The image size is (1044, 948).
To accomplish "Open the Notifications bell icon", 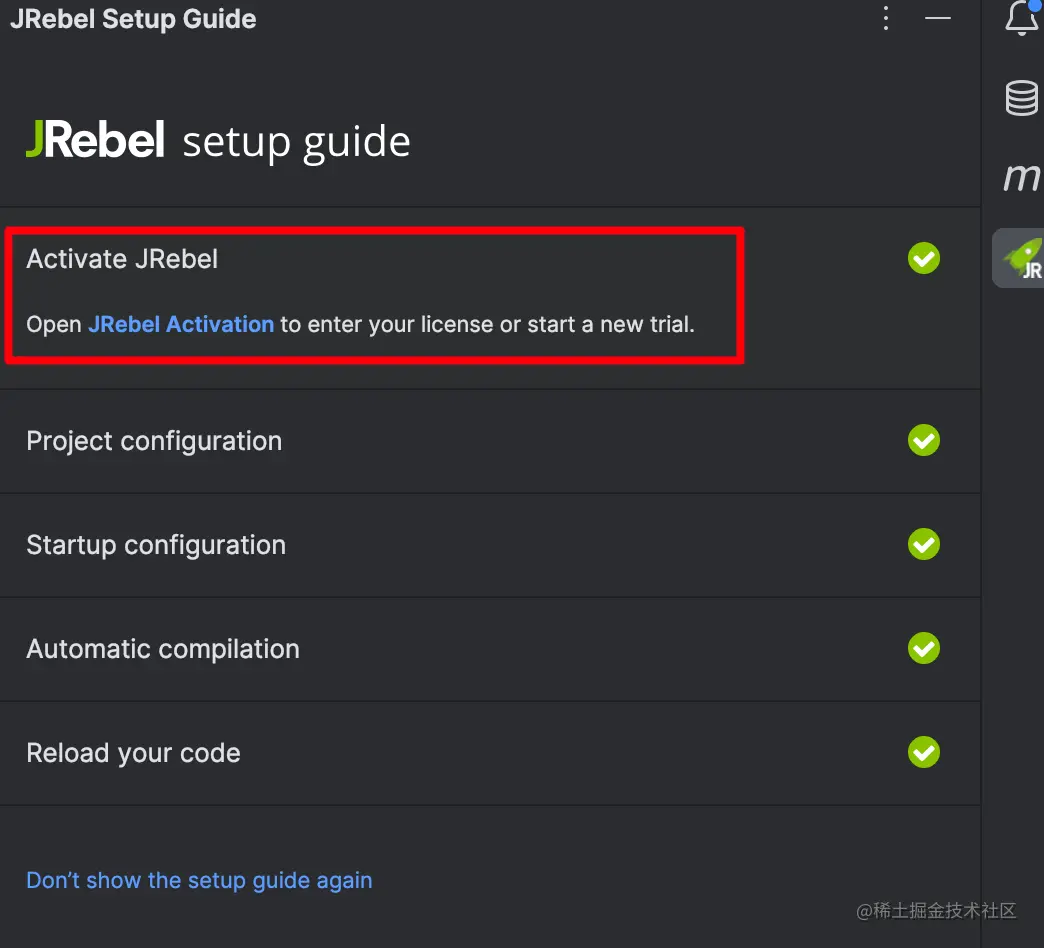I will coord(1022,19).
